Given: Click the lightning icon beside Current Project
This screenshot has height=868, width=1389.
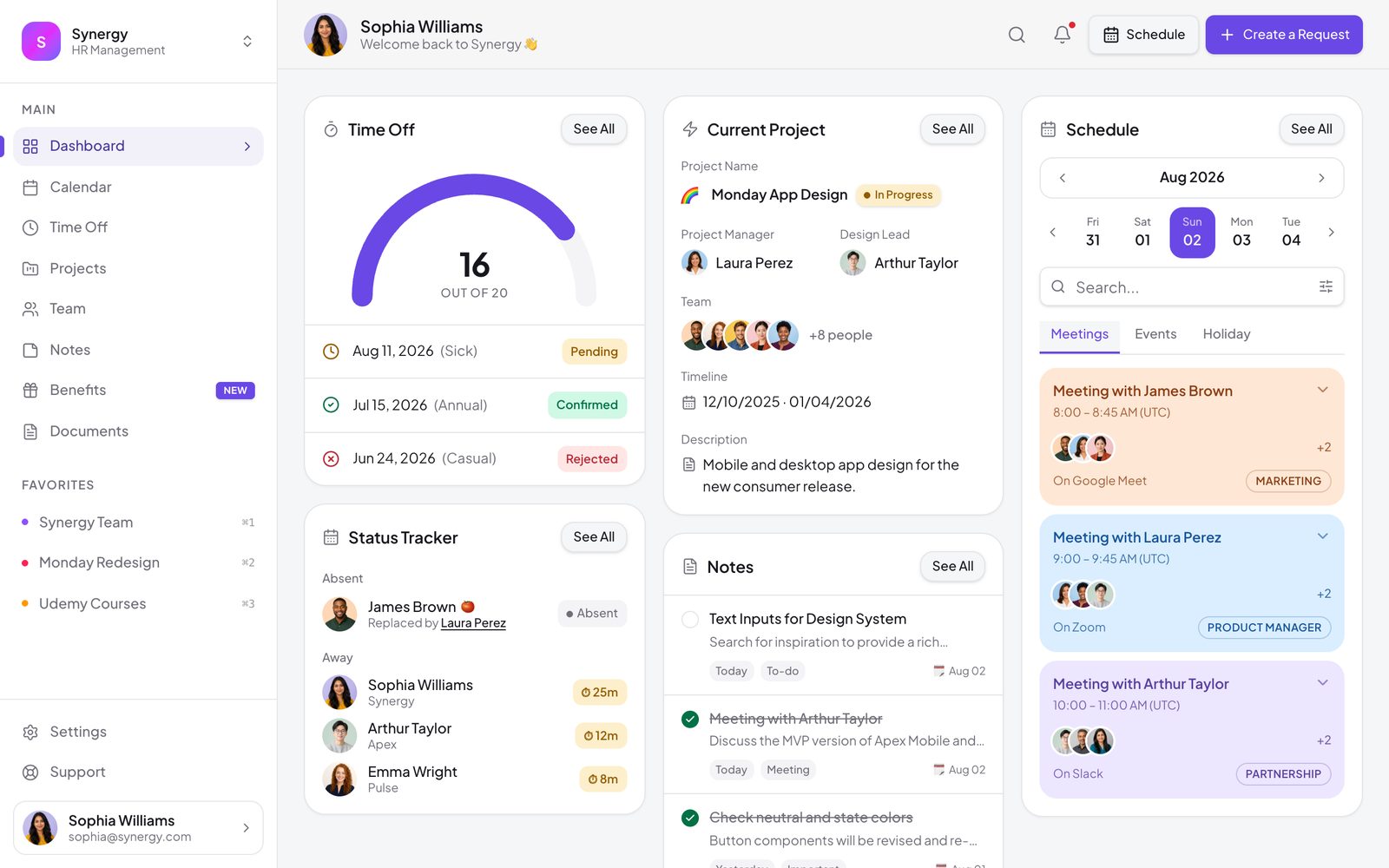Looking at the screenshot, I should pos(690,129).
